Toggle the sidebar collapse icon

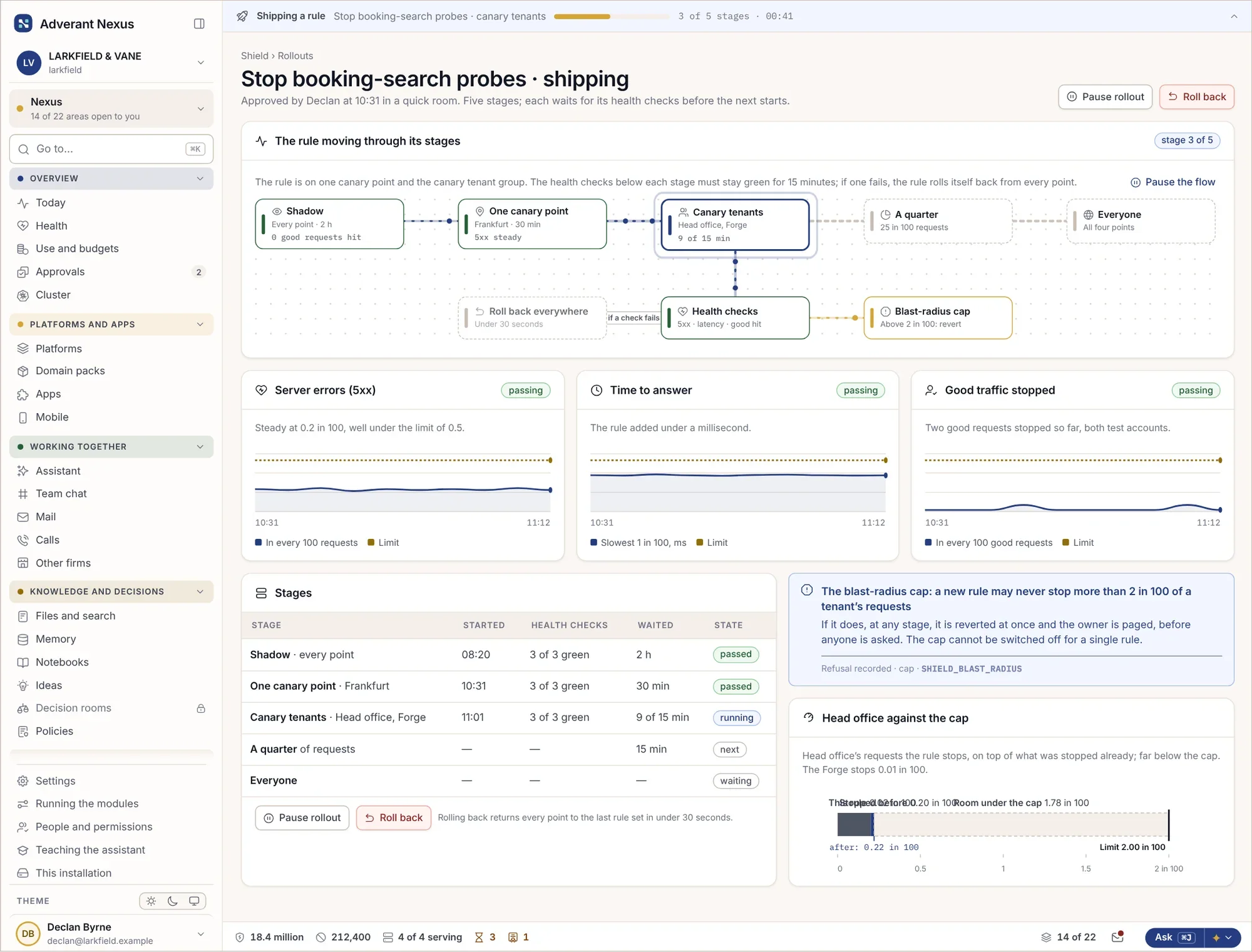[199, 24]
